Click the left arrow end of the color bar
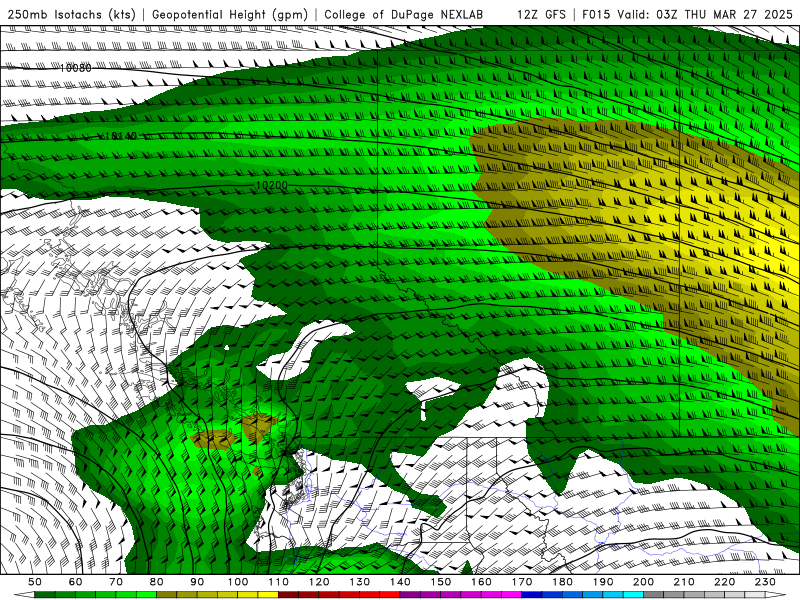 (x=24, y=595)
